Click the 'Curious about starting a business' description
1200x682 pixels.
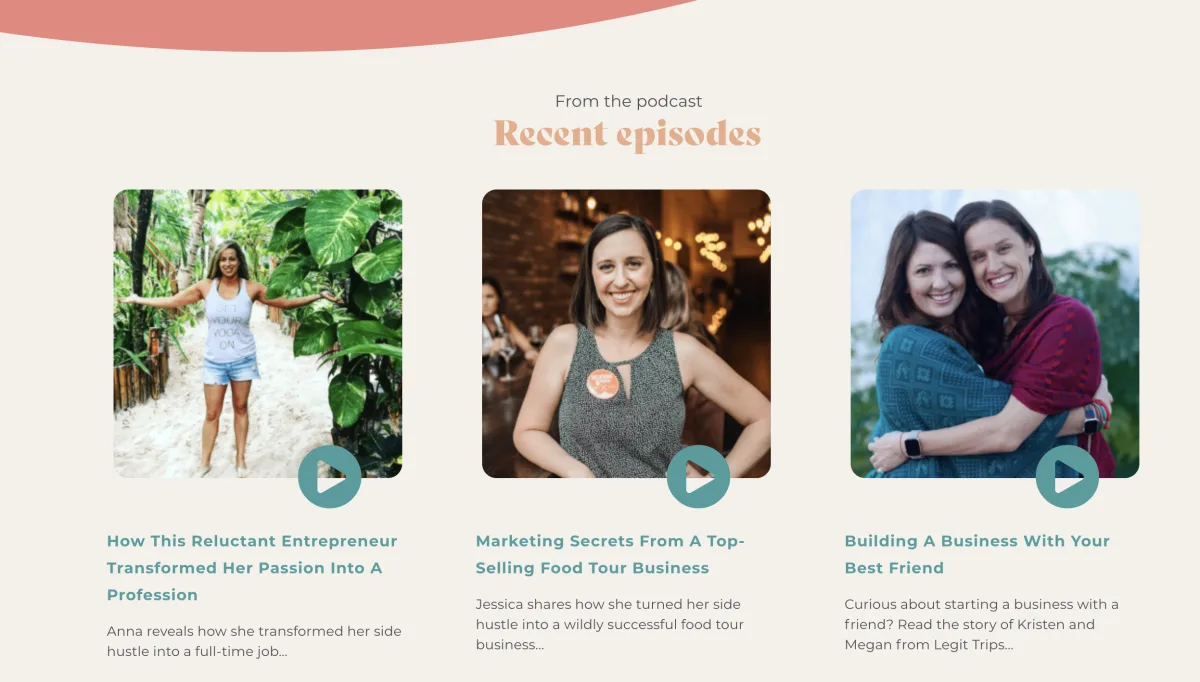point(981,624)
